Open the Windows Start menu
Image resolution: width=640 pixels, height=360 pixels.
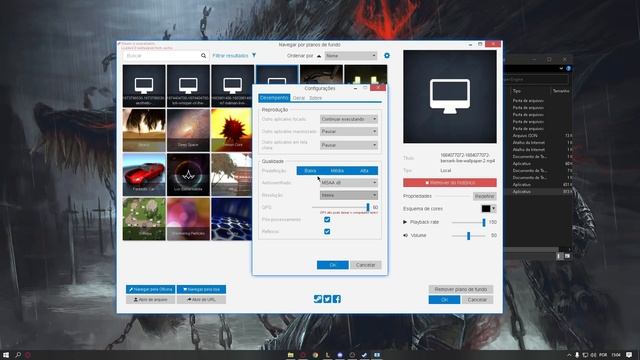click(6, 355)
